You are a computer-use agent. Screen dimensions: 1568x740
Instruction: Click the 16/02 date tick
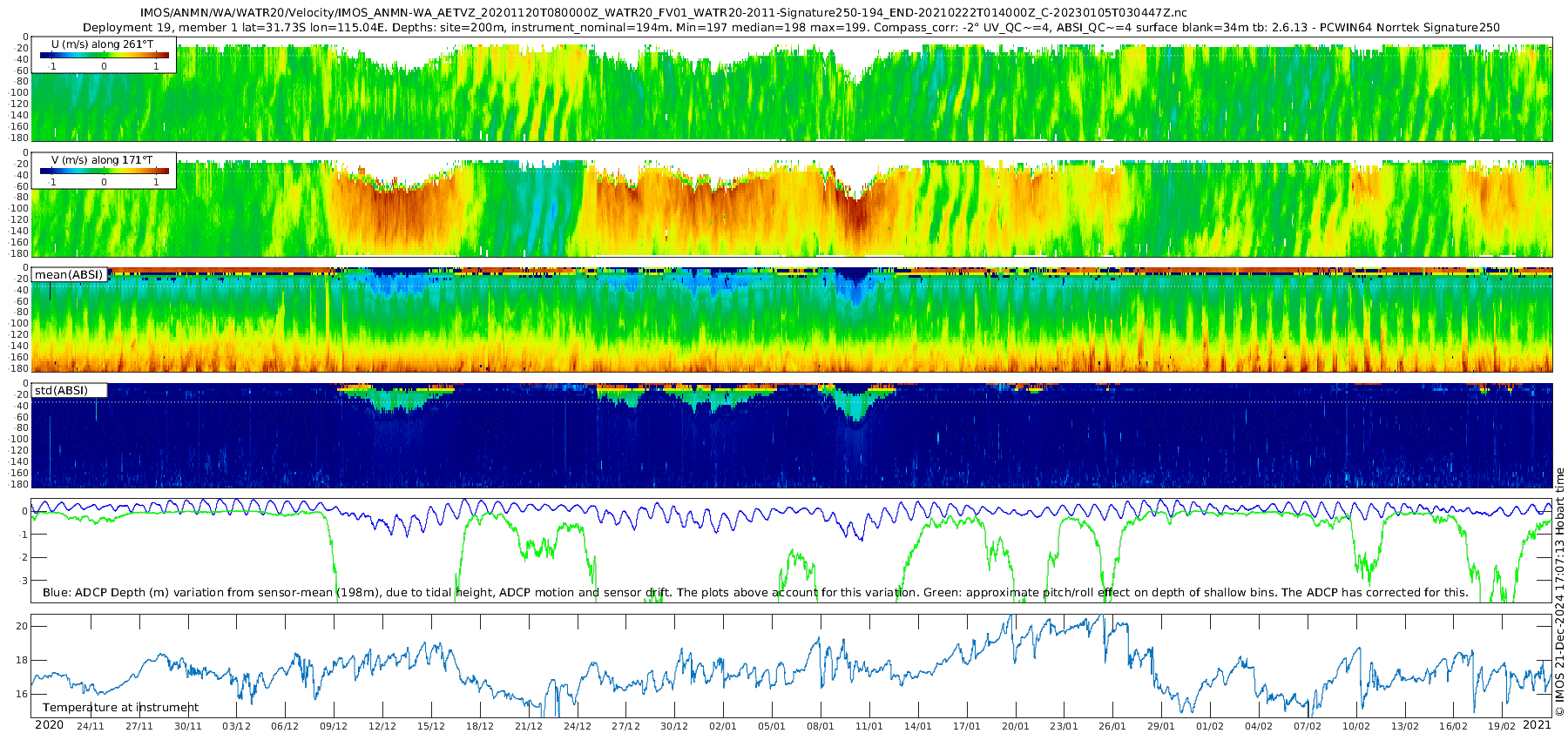(x=1453, y=726)
